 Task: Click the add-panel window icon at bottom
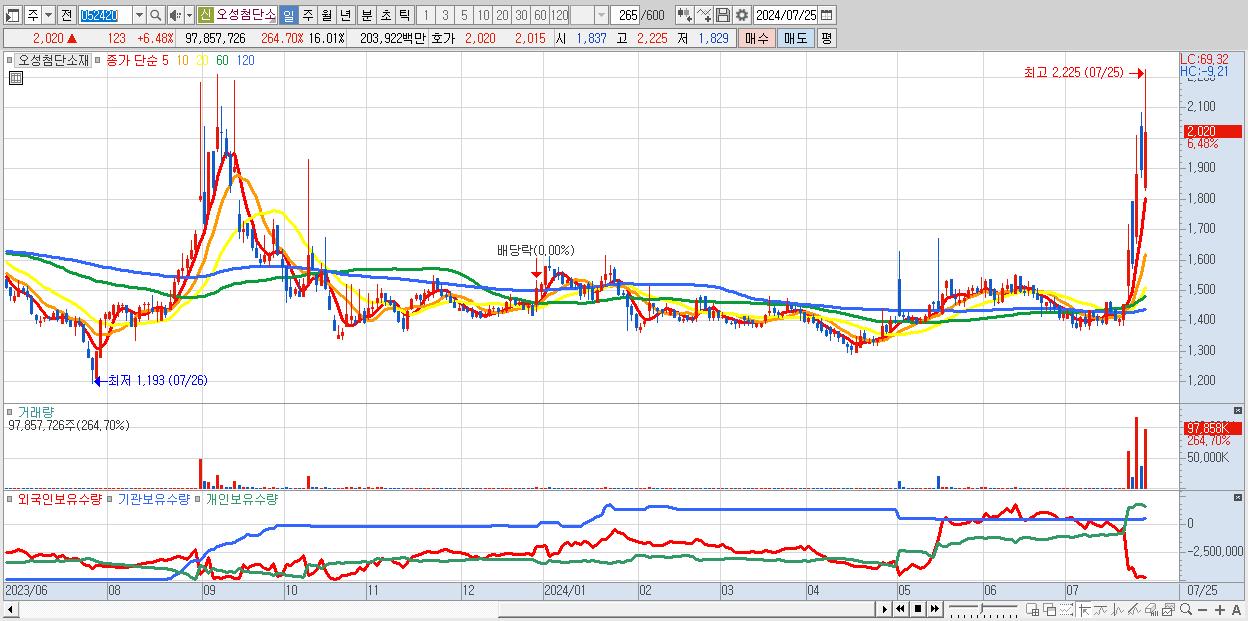point(1032,609)
